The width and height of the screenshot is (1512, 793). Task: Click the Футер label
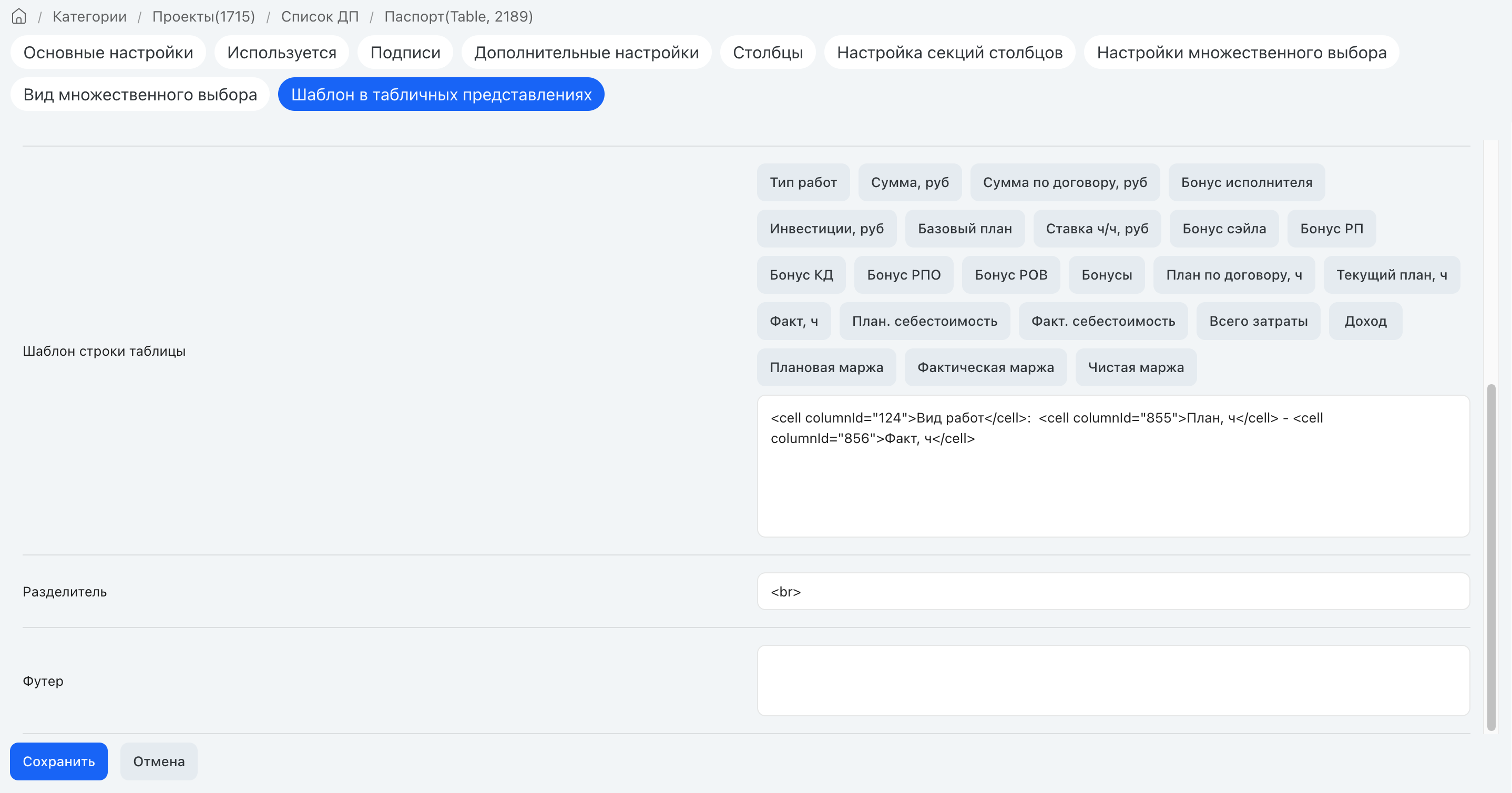[43, 681]
